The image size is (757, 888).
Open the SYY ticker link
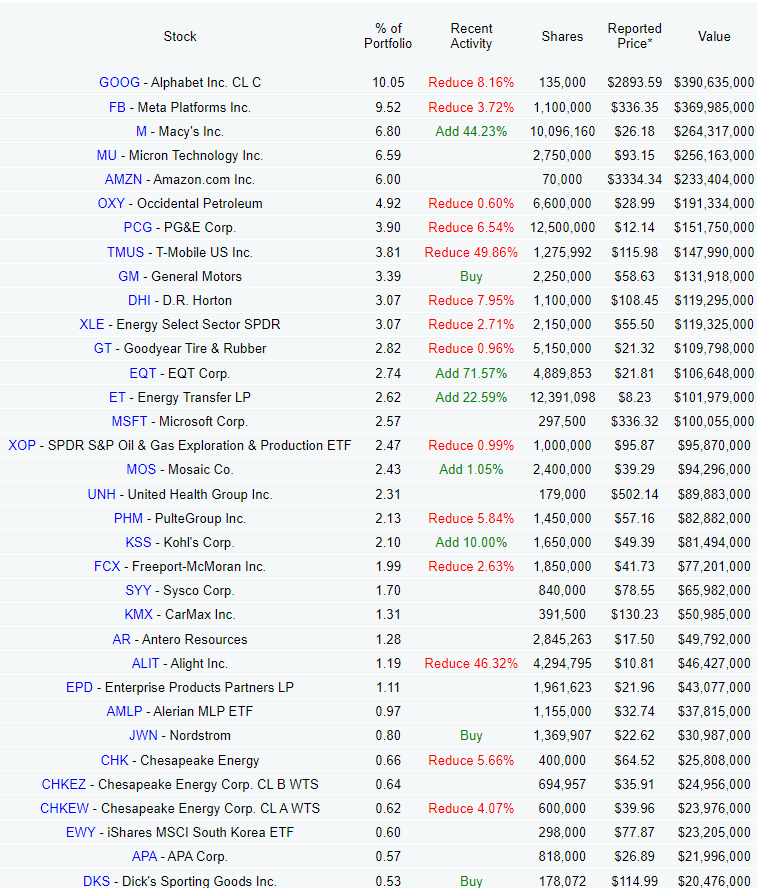pyautogui.click(x=138, y=591)
